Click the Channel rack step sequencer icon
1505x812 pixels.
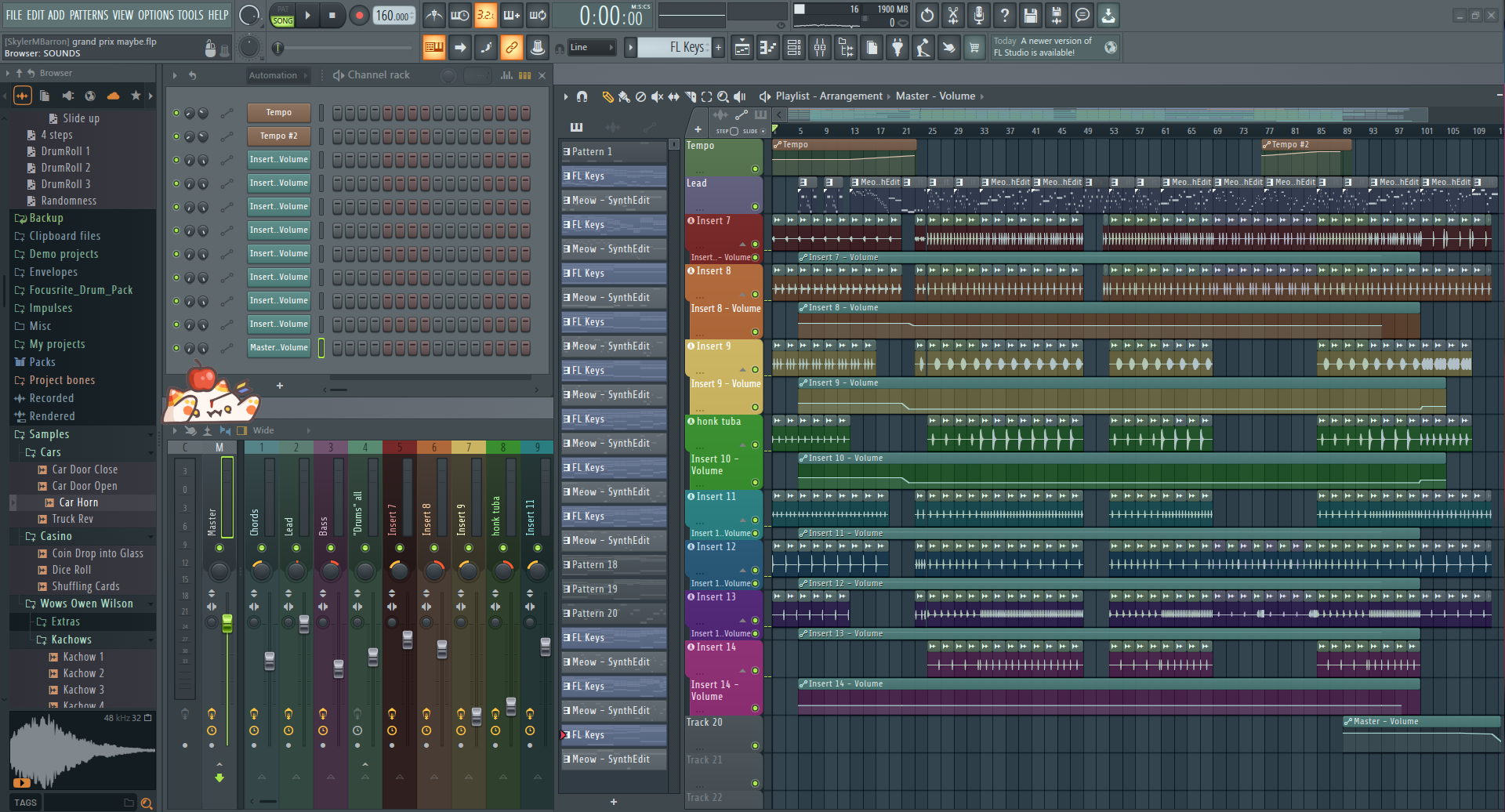(524, 75)
